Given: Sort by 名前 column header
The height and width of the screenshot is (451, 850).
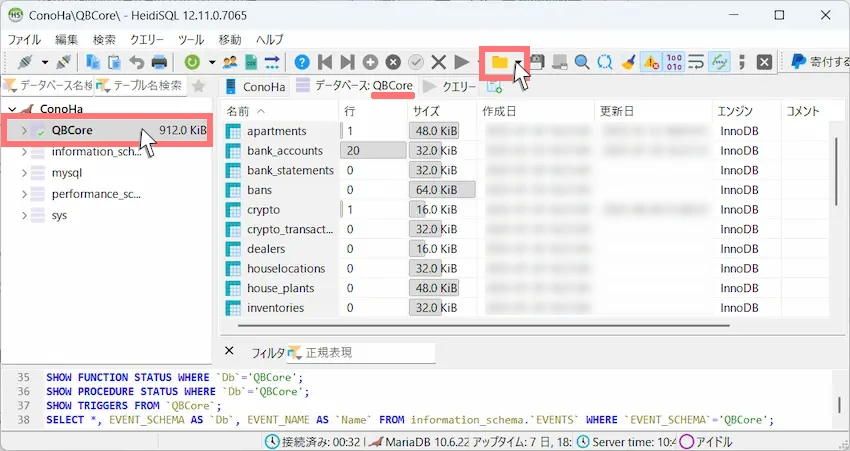Looking at the screenshot, I should (280, 111).
